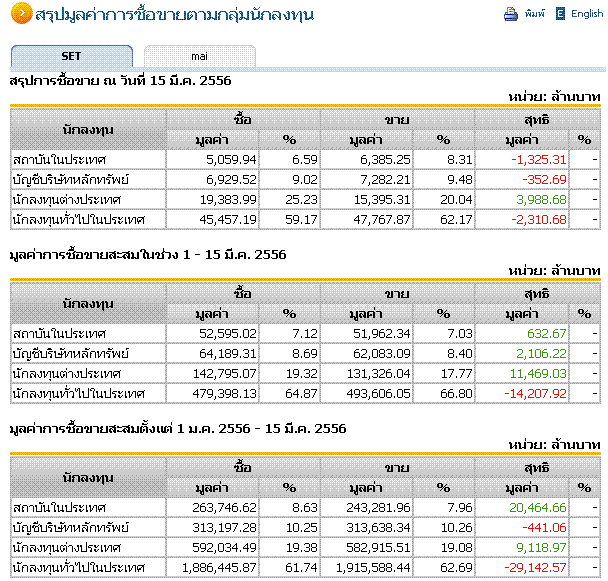Click the English language 'E' icon
This screenshot has height=581, width=608.
[x=560, y=14]
